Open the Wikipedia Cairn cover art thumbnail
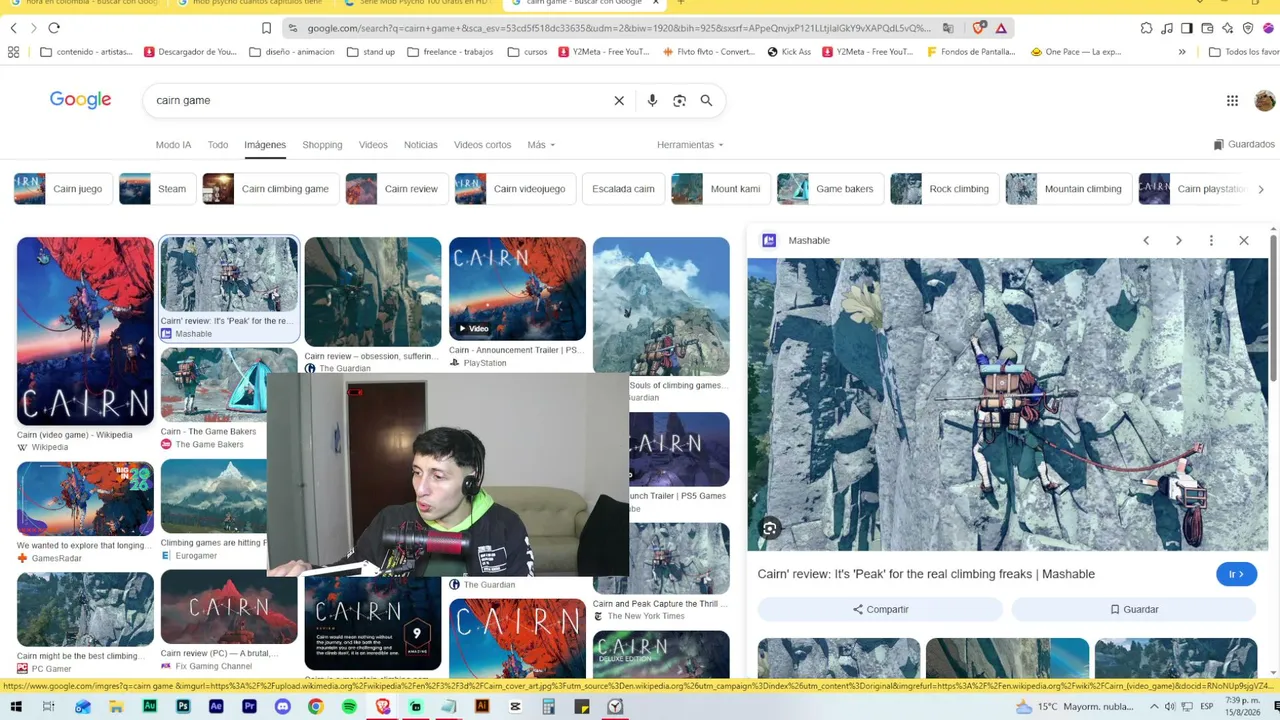The height and width of the screenshot is (720, 1280). click(x=85, y=331)
